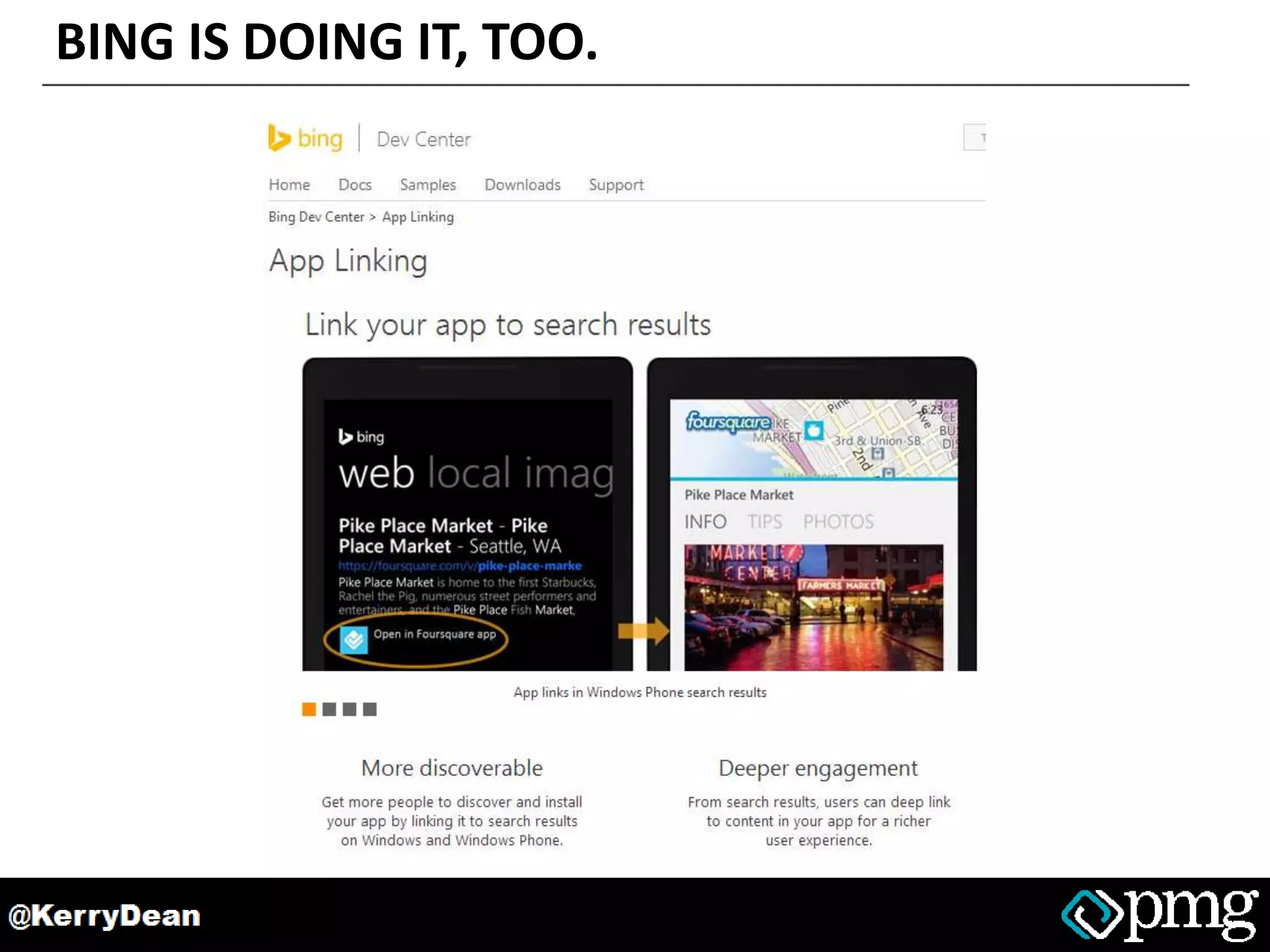The height and width of the screenshot is (952, 1270).
Task: Select the web tab in Bing phone
Action: click(x=376, y=474)
